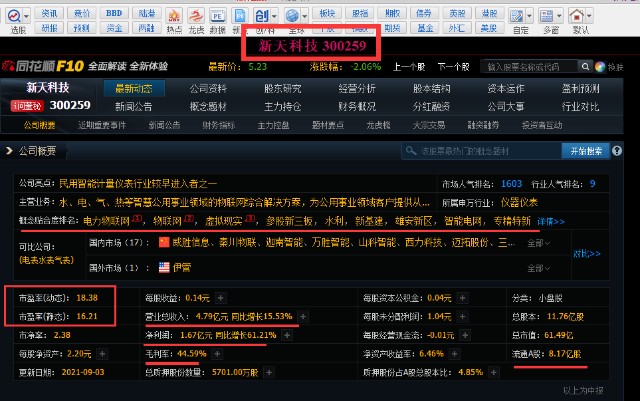Click the colorful 换肤 skin icon

click(x=600, y=67)
